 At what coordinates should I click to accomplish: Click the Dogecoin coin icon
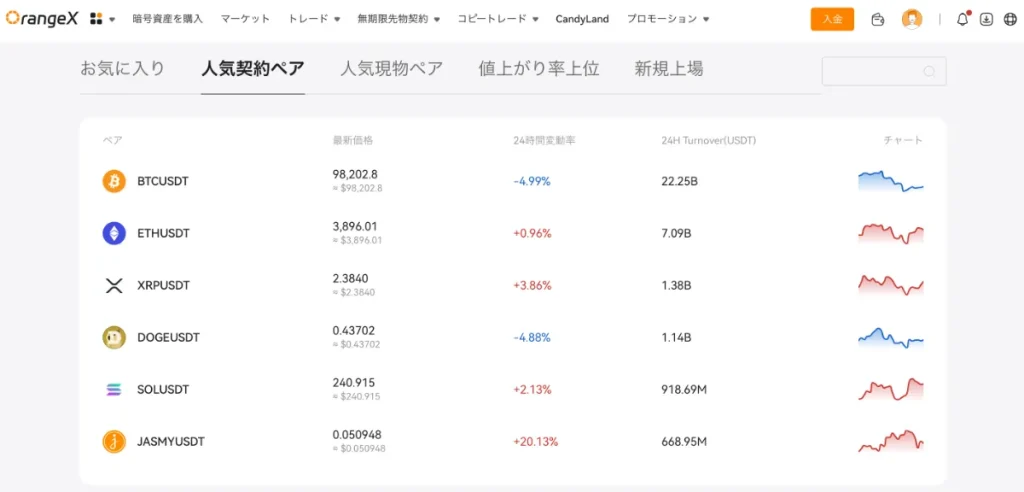tap(114, 337)
